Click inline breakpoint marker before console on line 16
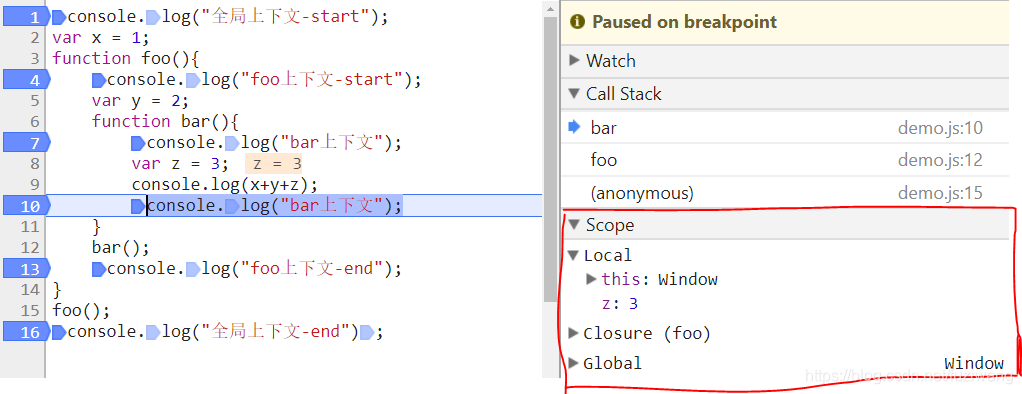 pos(59,332)
